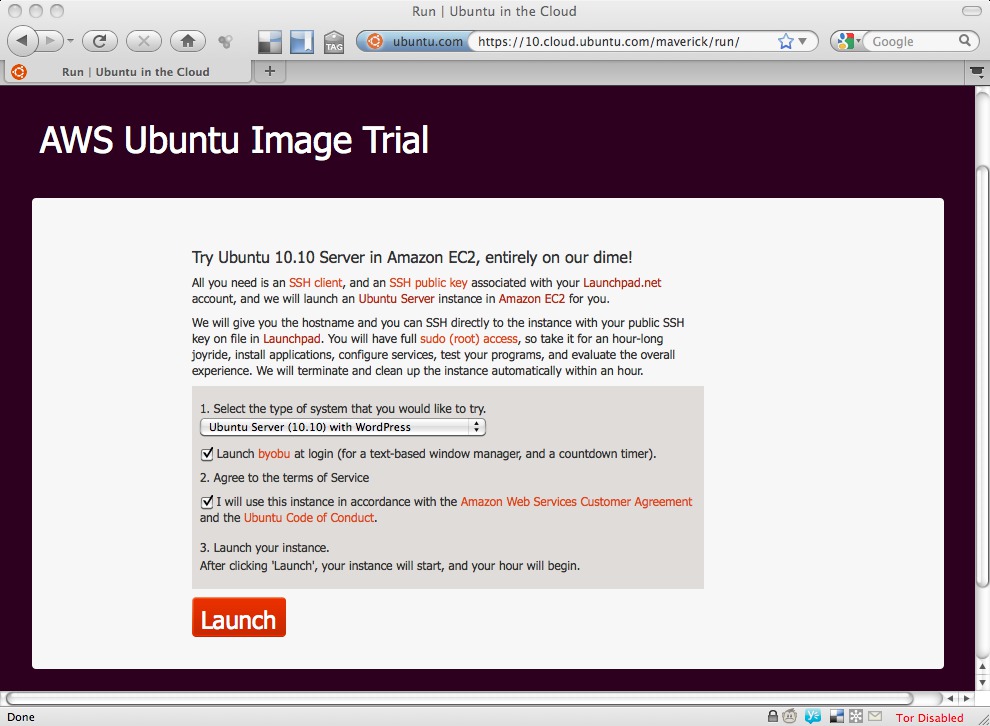Go back to the previous page
The image size is (990, 726).
tap(24, 41)
